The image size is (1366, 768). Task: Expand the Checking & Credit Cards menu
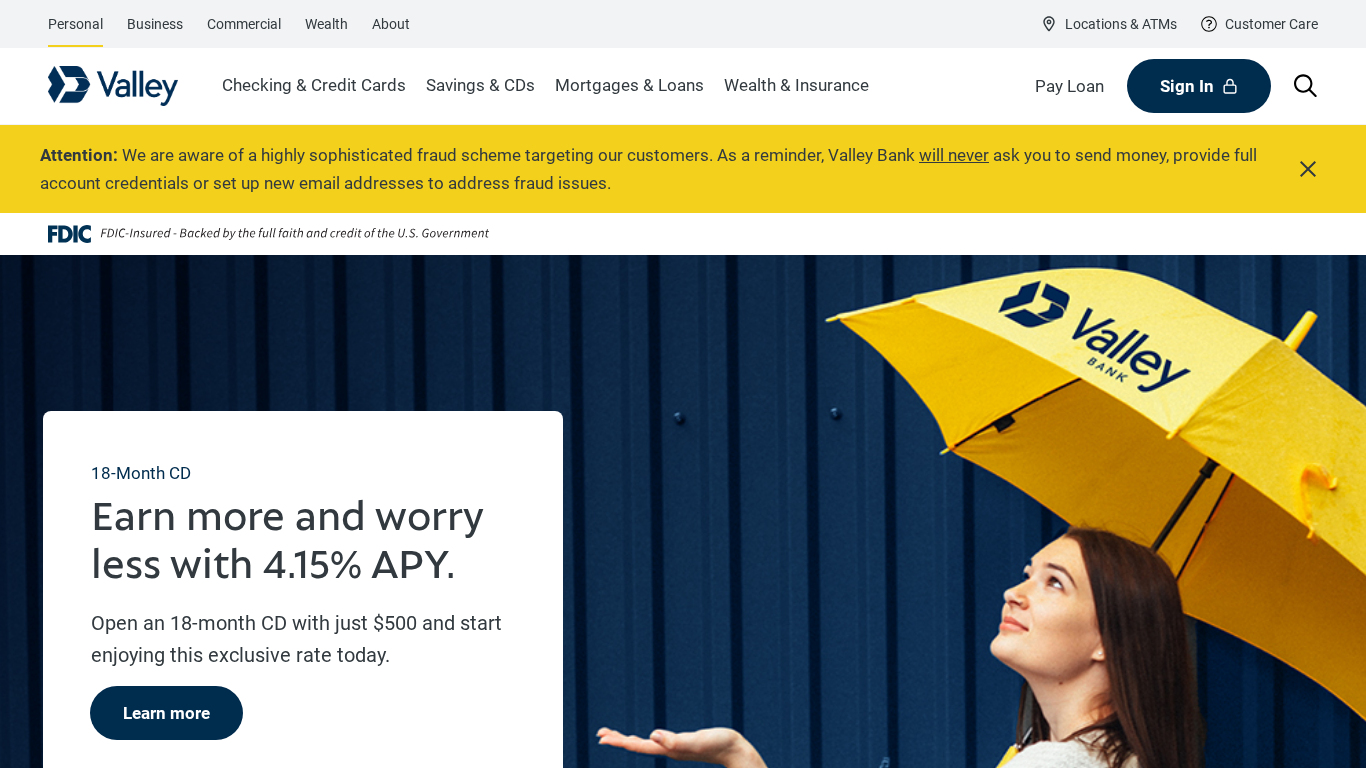(x=313, y=86)
